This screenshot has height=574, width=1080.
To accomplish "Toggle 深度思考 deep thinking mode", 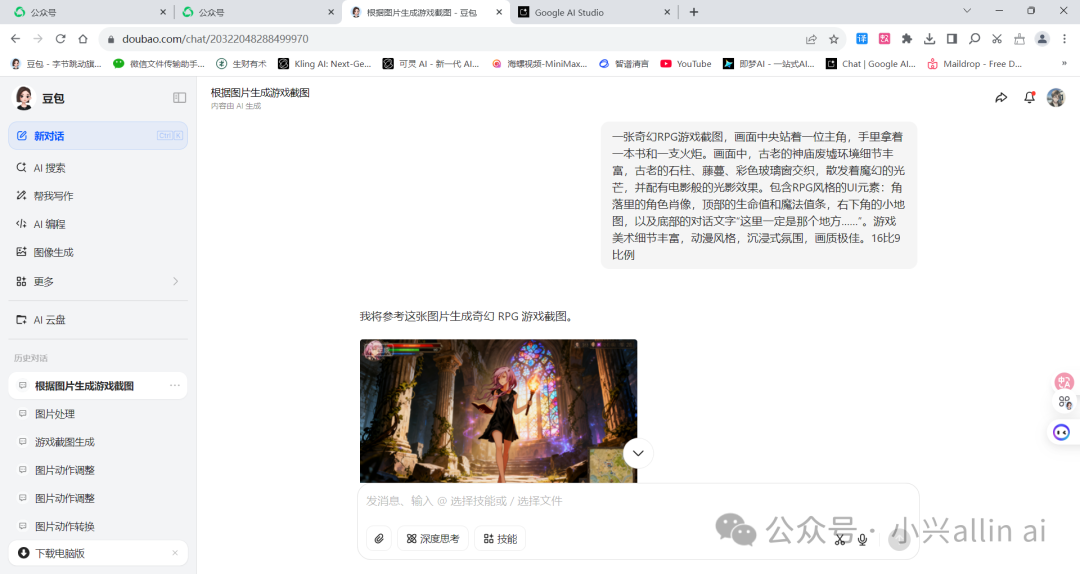I will 433,538.
